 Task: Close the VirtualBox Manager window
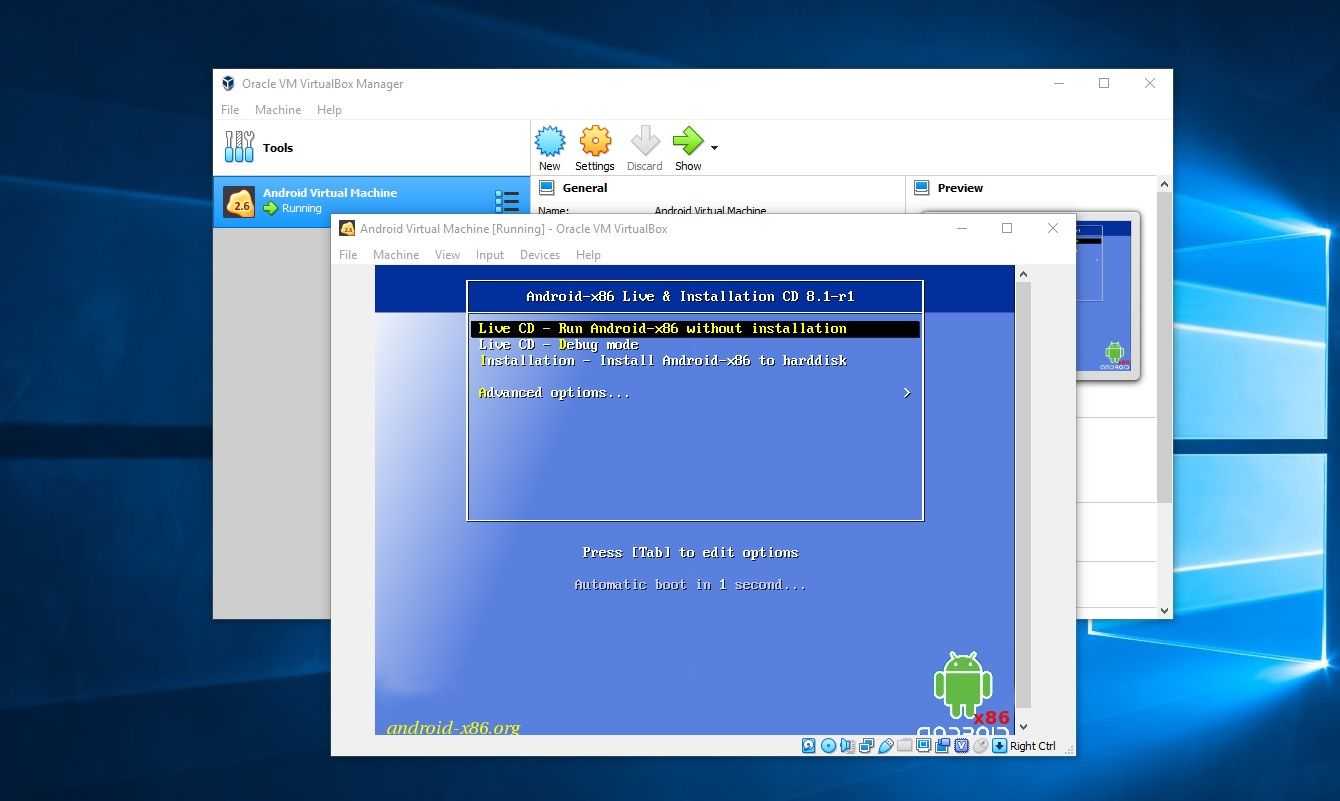coord(1149,83)
